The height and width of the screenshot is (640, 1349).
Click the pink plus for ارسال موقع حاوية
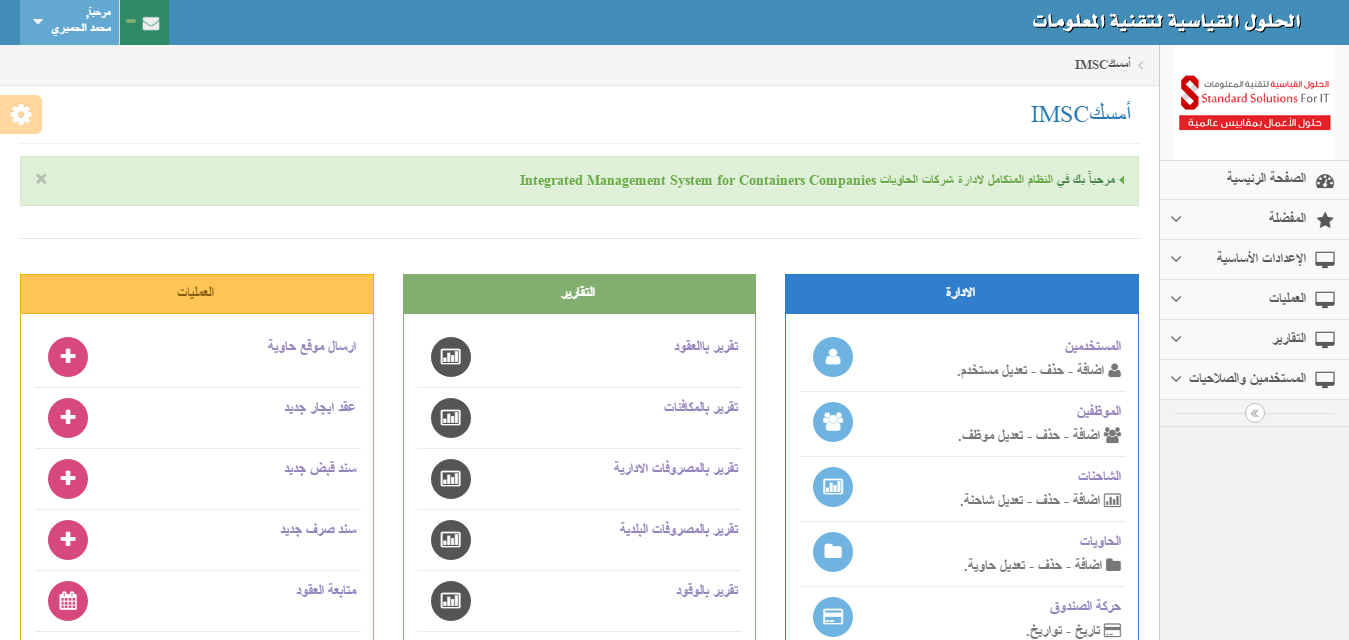click(x=68, y=357)
